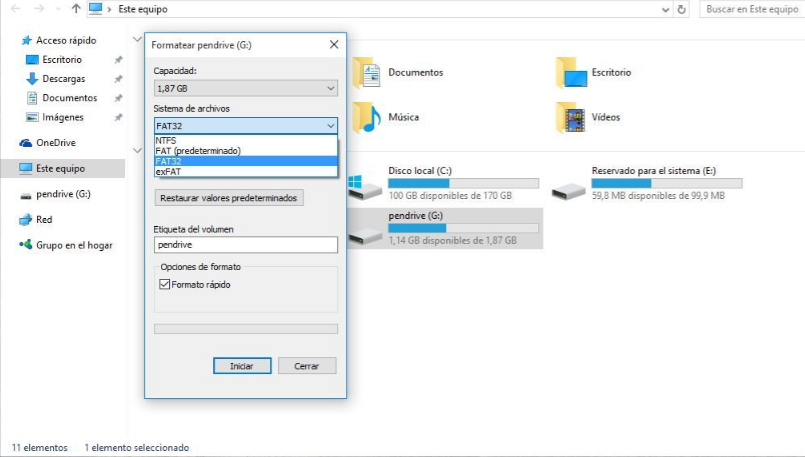Select Reservado para el sistema (E:) drive
This screenshot has width=805, height=457.
click(x=570, y=184)
